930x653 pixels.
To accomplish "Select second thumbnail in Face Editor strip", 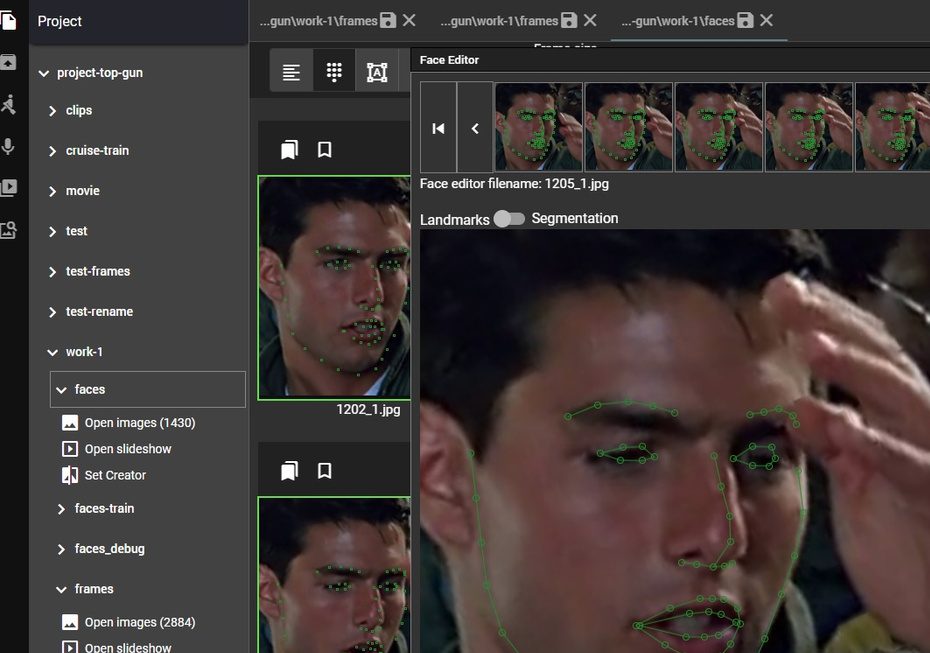I will tap(629, 127).
